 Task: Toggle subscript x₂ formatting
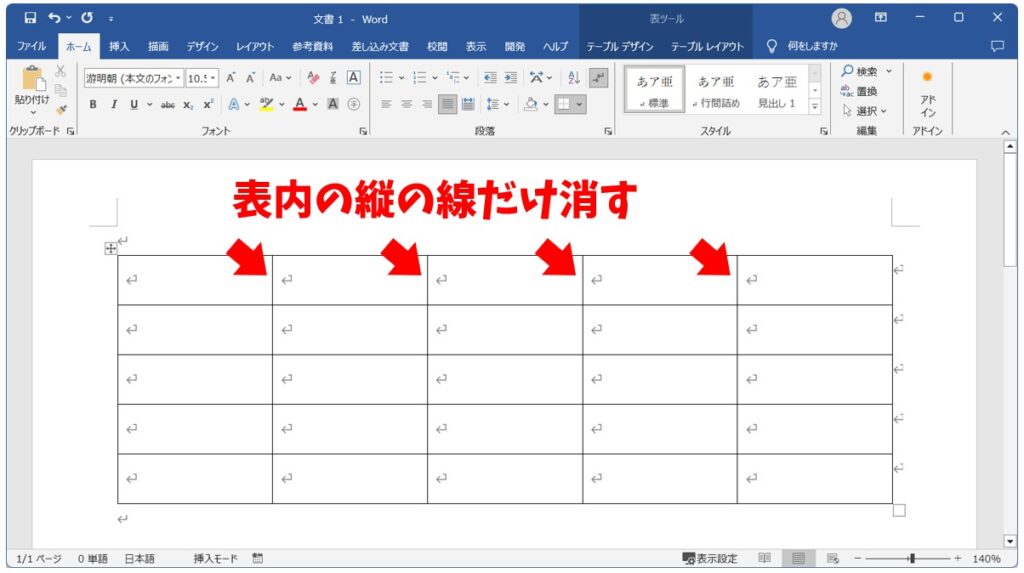click(x=188, y=105)
